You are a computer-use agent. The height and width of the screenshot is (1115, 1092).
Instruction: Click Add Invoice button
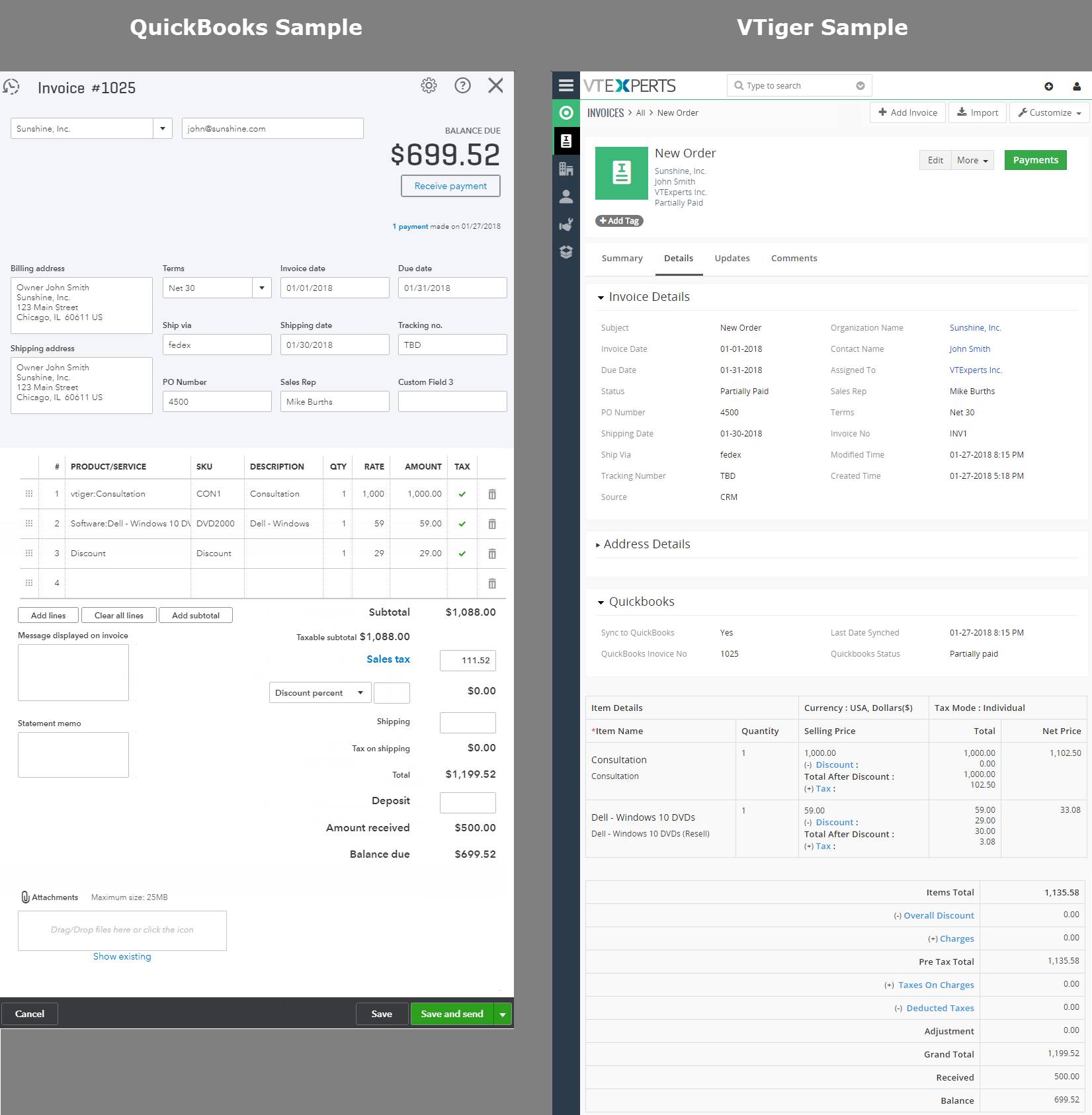coord(907,112)
